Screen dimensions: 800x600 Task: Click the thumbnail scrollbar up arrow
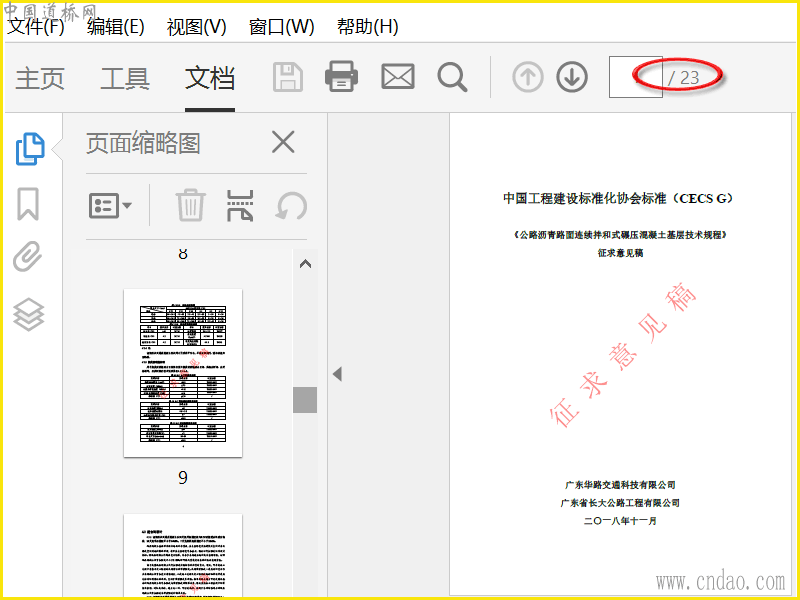tap(305, 264)
